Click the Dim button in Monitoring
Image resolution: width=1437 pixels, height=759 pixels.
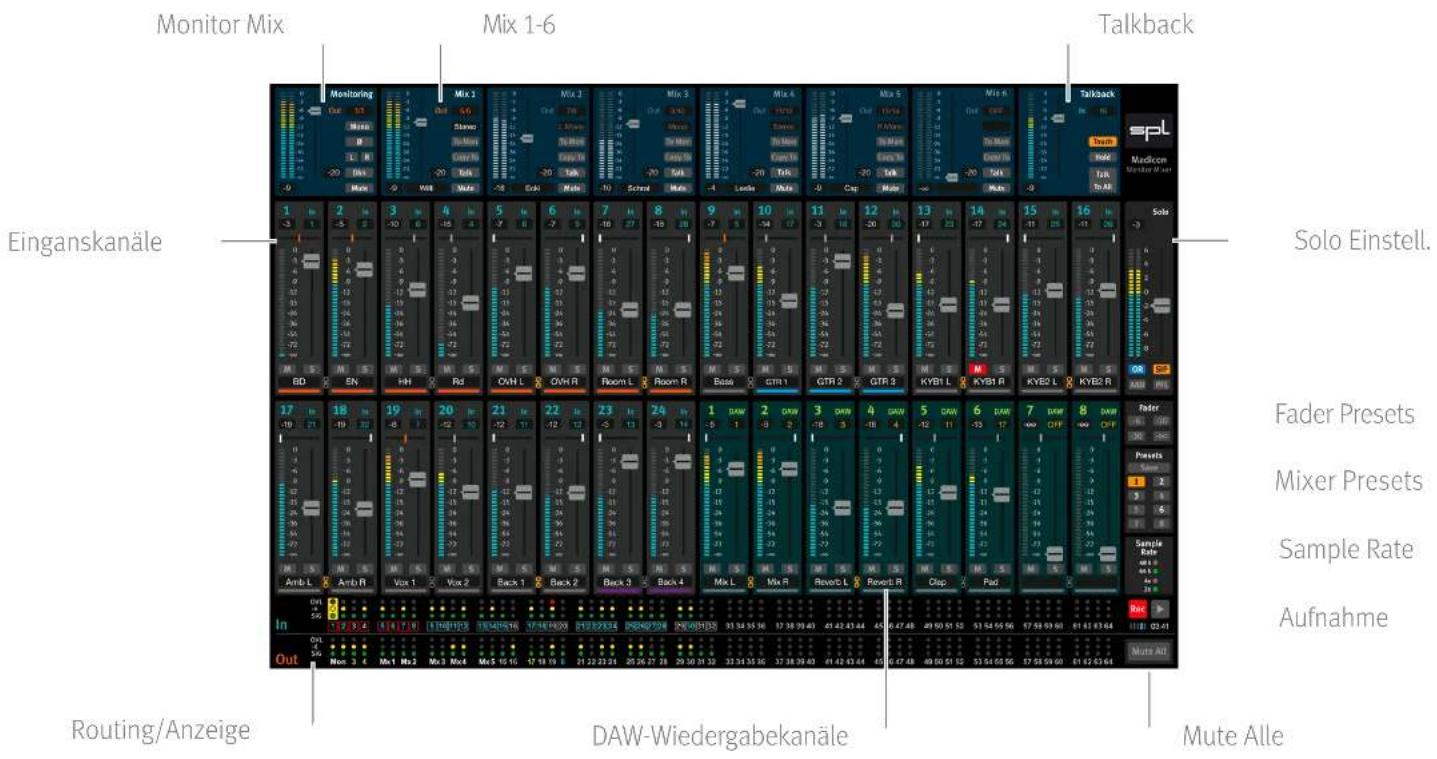pos(360,172)
